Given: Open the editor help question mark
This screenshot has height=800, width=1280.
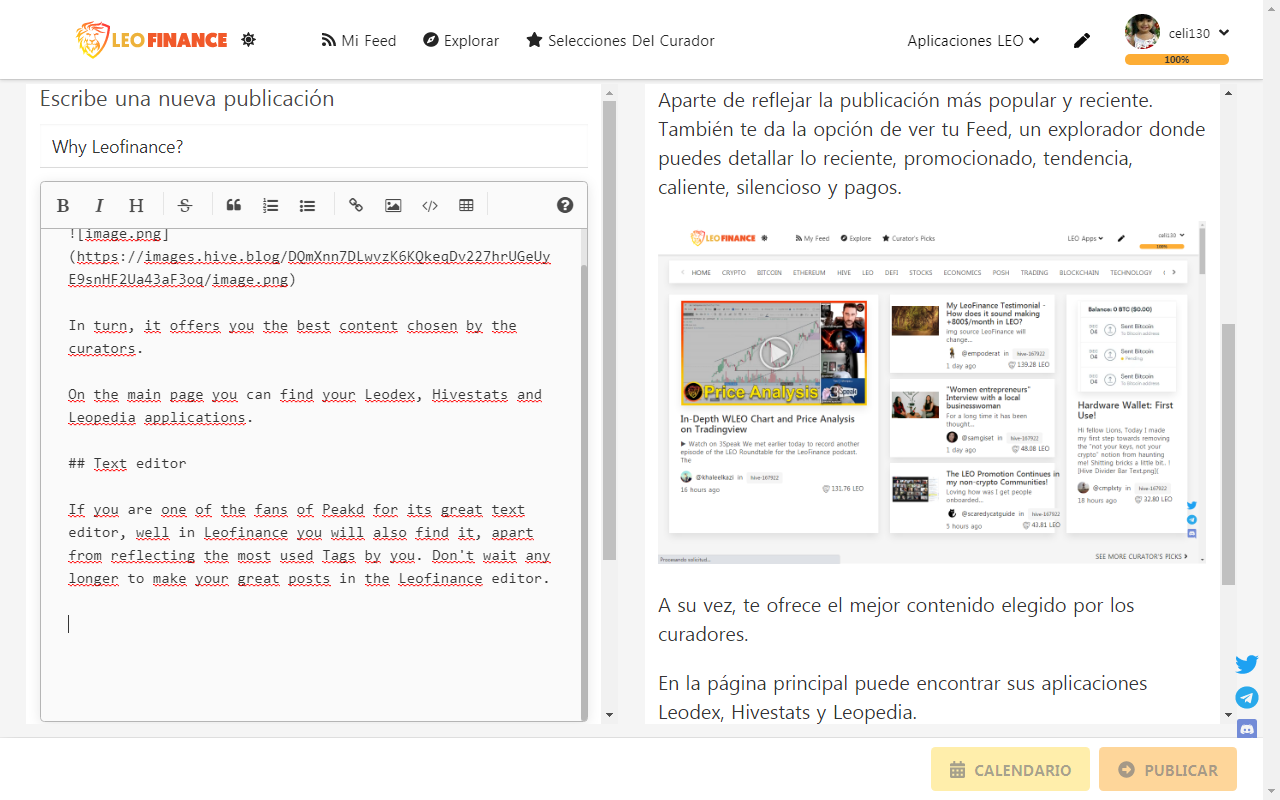Looking at the screenshot, I should [x=565, y=205].
